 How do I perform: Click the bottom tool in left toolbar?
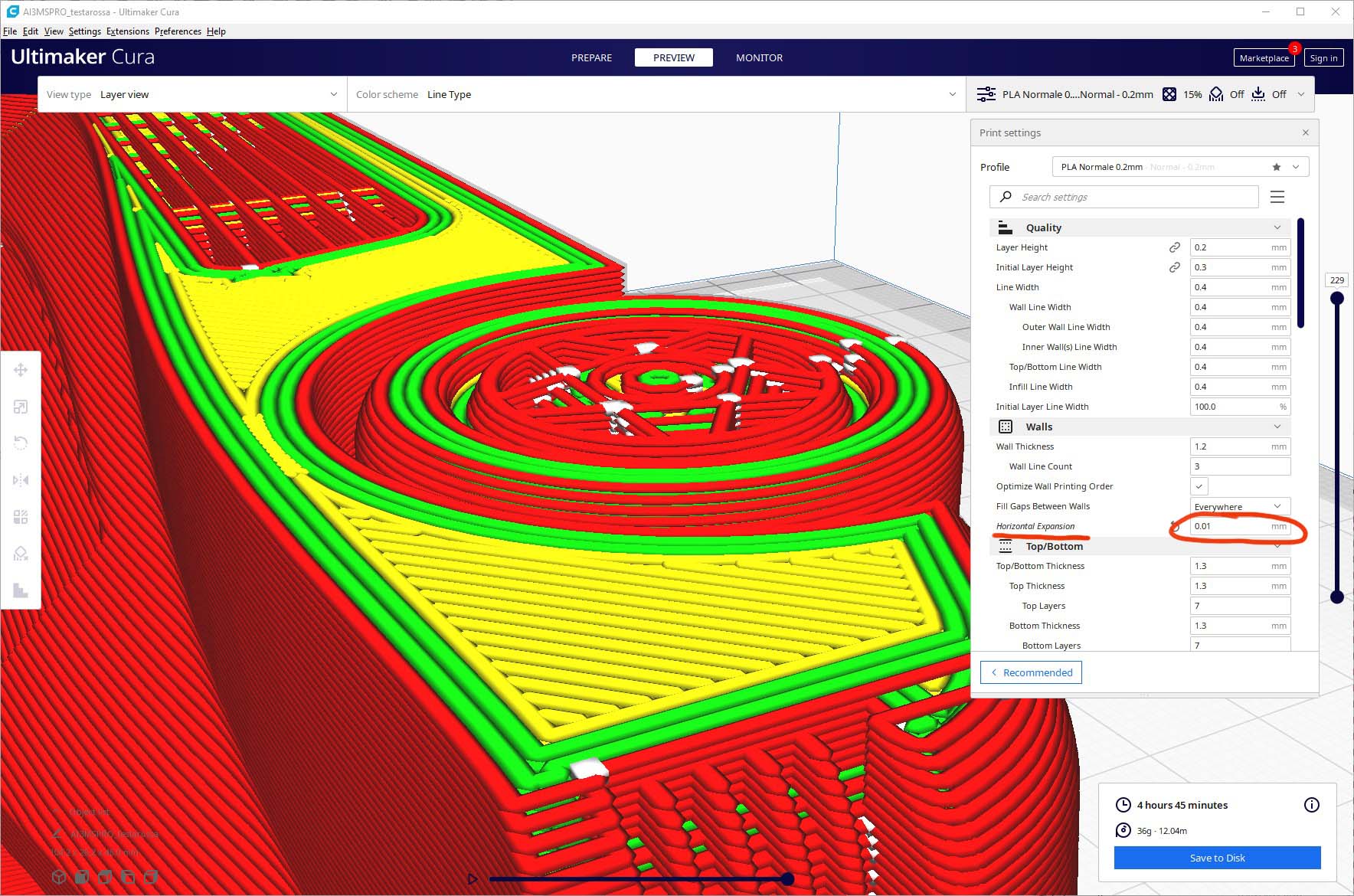pos(21,590)
